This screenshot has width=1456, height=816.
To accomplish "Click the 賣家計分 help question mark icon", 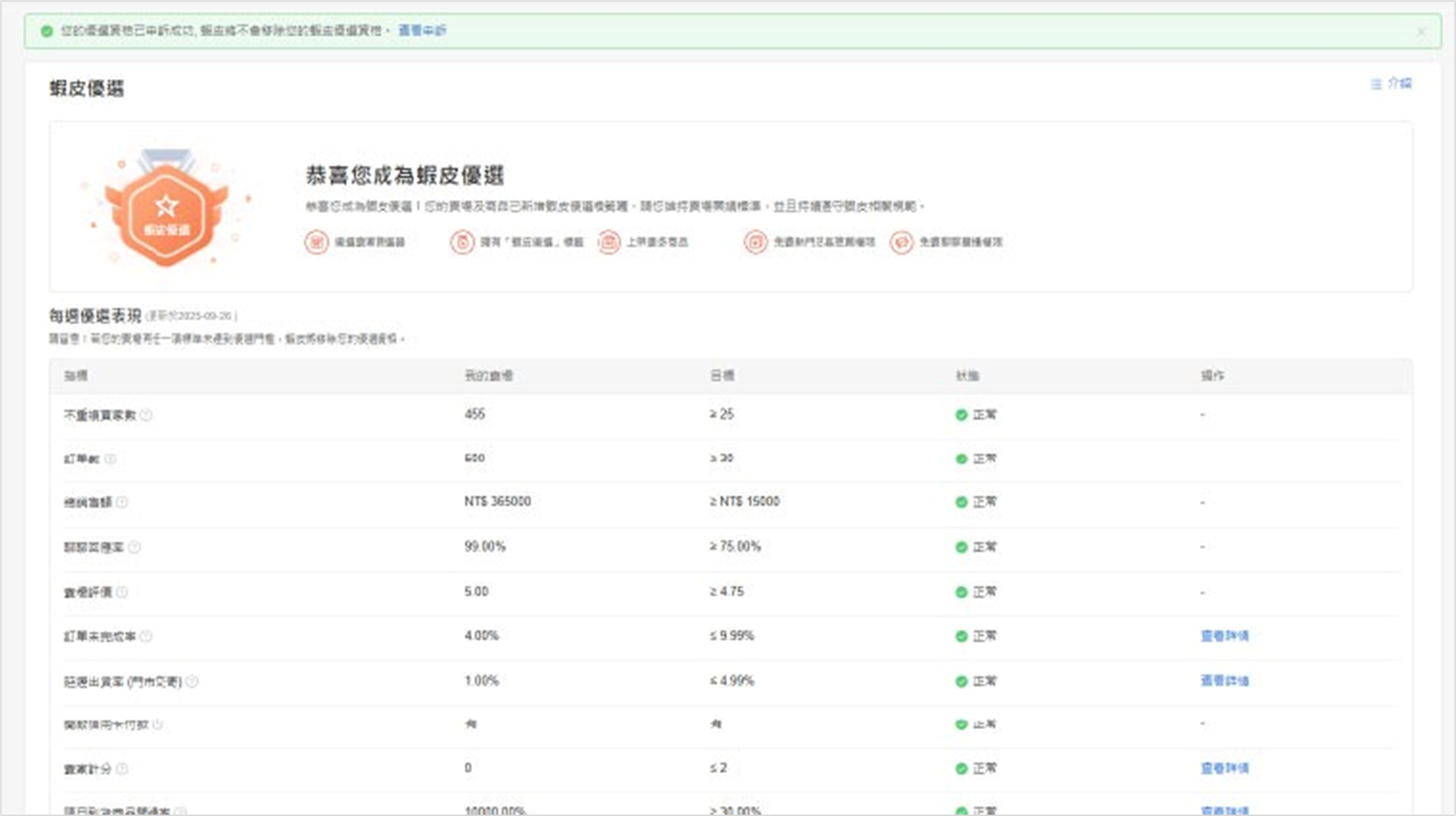I will click(121, 767).
